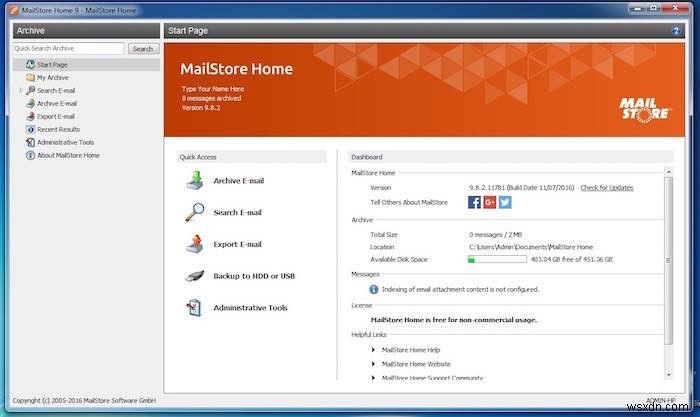This screenshot has width=700, height=417.
Task: Click the Available Disk Space progress bar
Action: click(x=497, y=259)
